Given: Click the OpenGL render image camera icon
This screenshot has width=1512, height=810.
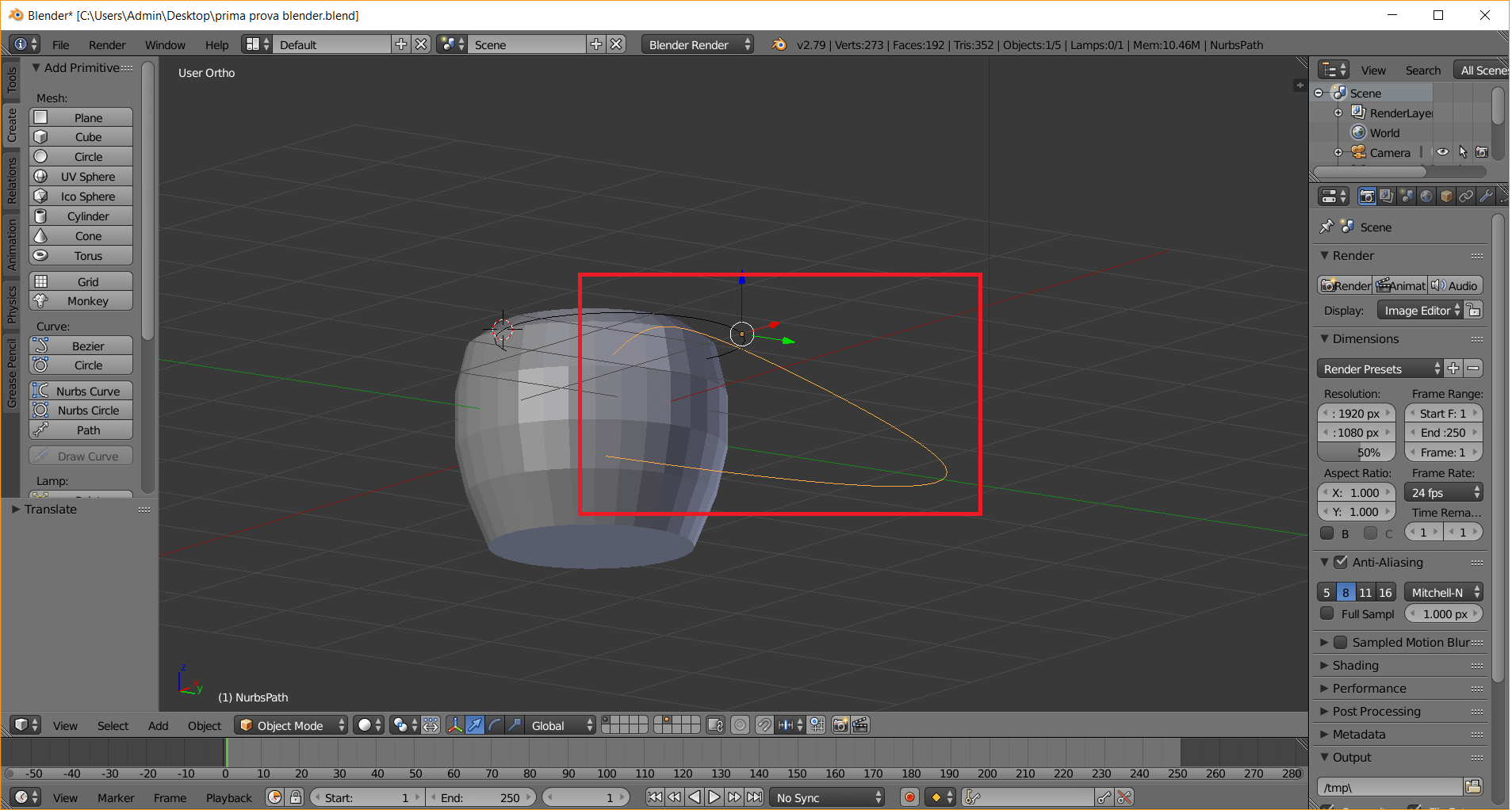Looking at the screenshot, I should 840,725.
